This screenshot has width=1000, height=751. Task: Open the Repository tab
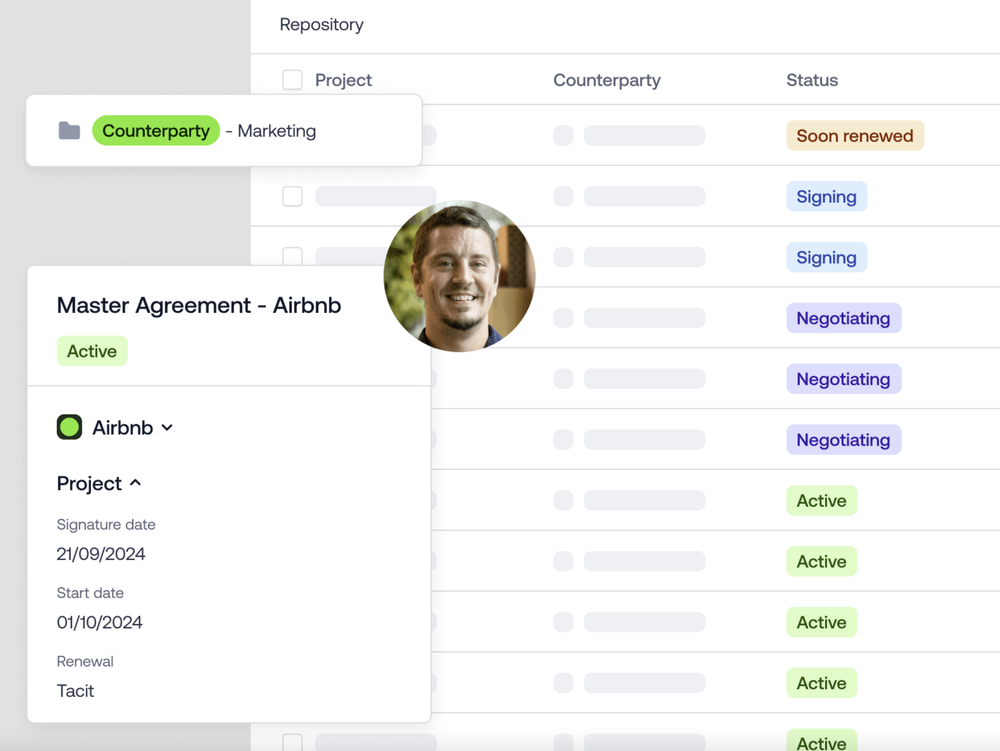(x=321, y=25)
